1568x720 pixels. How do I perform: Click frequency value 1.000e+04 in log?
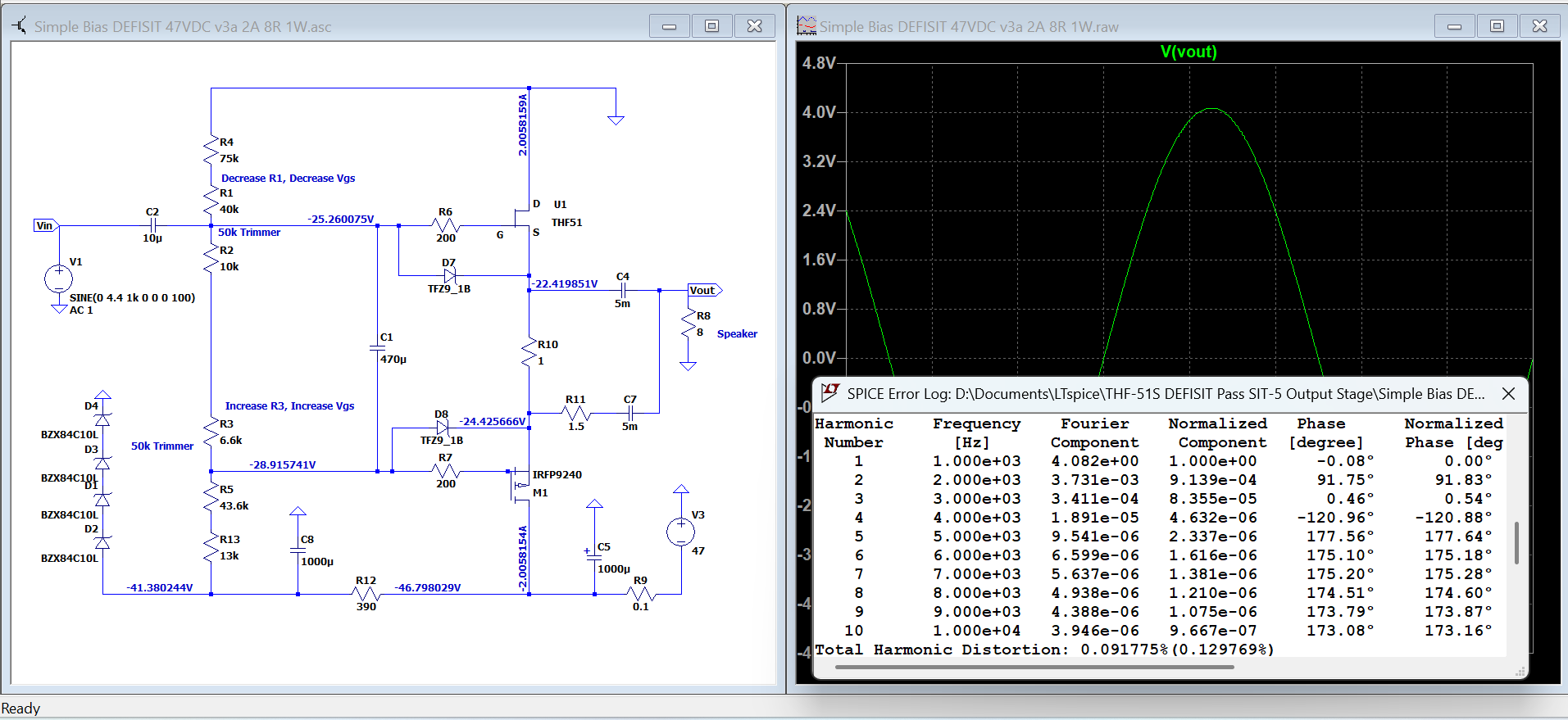coord(976,631)
